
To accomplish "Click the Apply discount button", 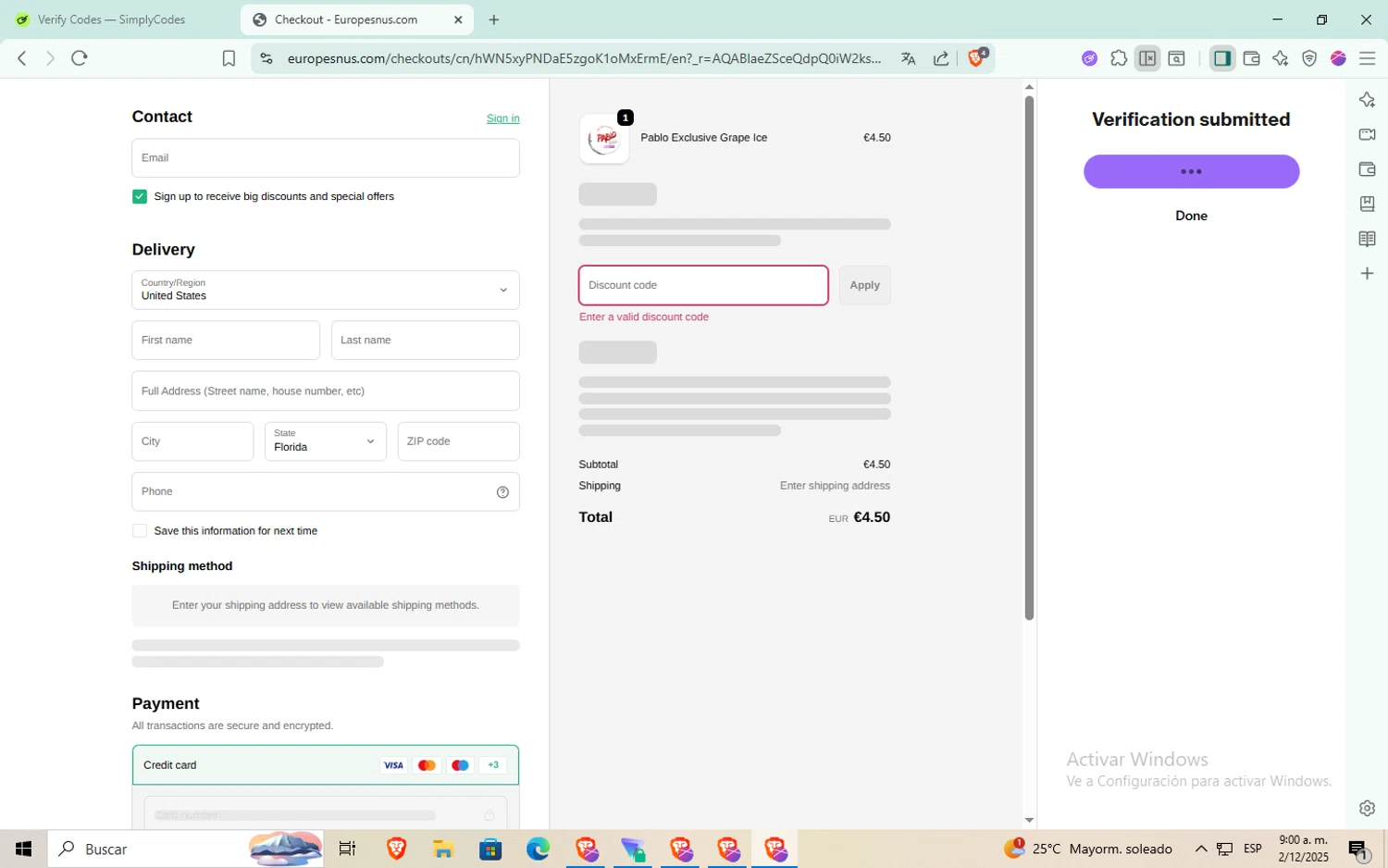I will 865,285.
